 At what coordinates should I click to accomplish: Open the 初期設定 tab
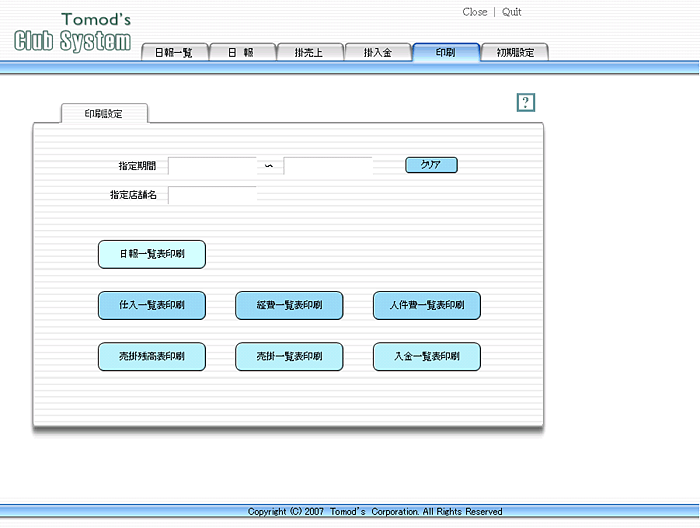coord(514,53)
